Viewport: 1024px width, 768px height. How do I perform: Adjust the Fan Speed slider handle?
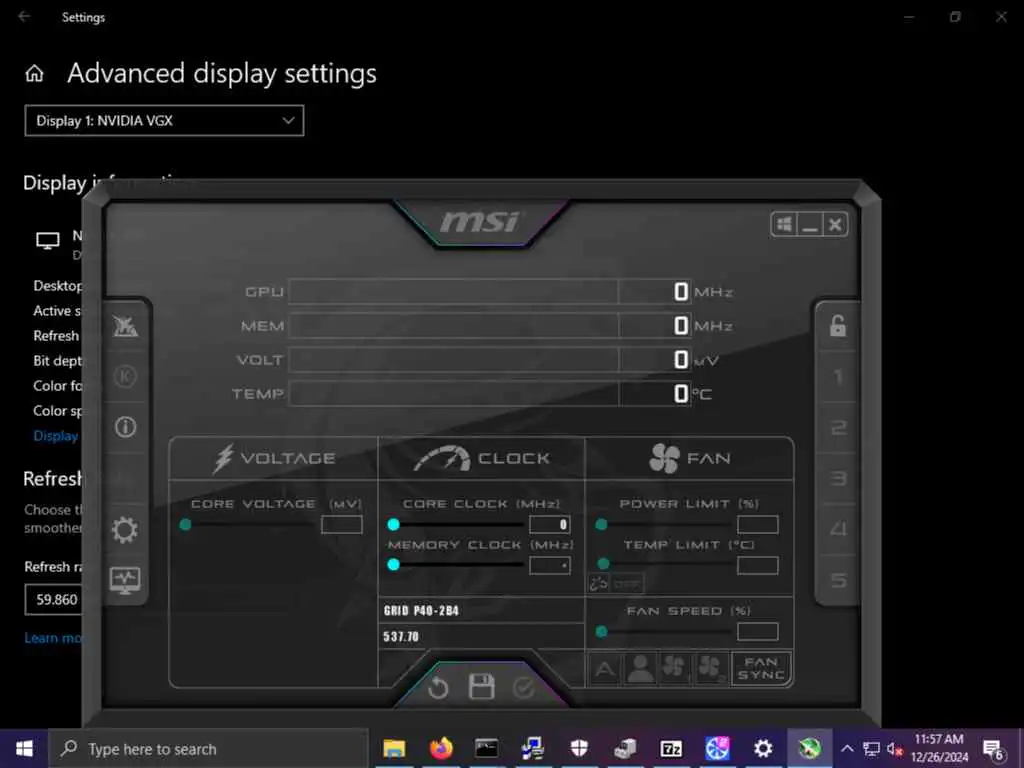pyautogui.click(x=601, y=632)
